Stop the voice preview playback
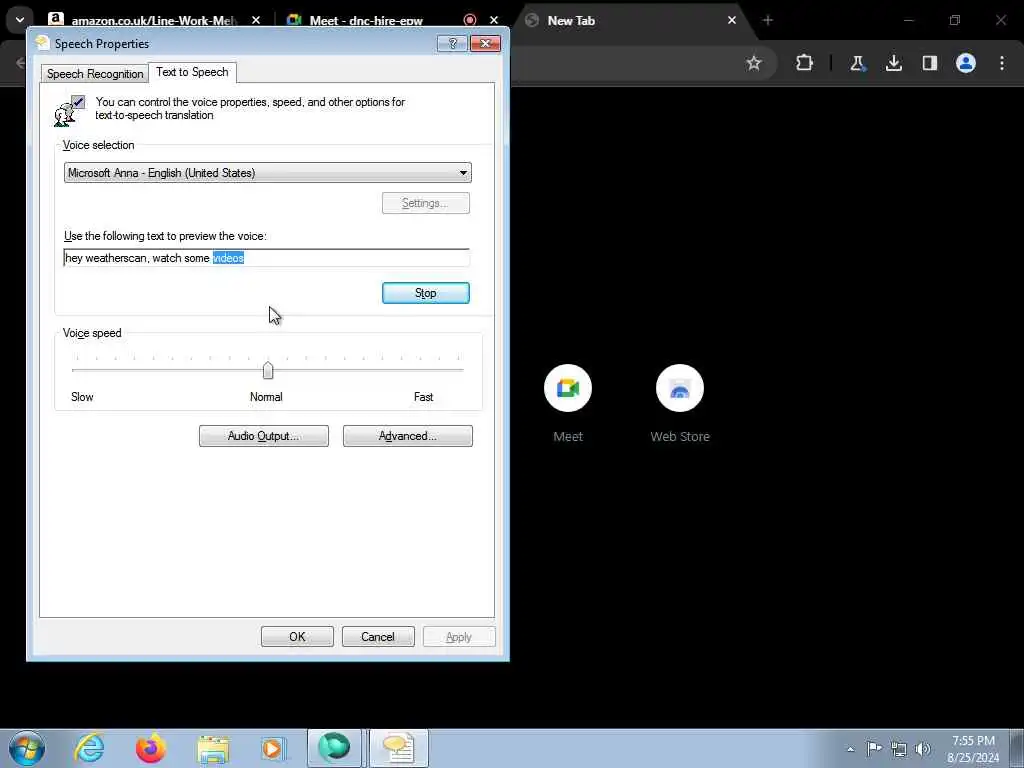1024x768 pixels. pyautogui.click(x=425, y=293)
